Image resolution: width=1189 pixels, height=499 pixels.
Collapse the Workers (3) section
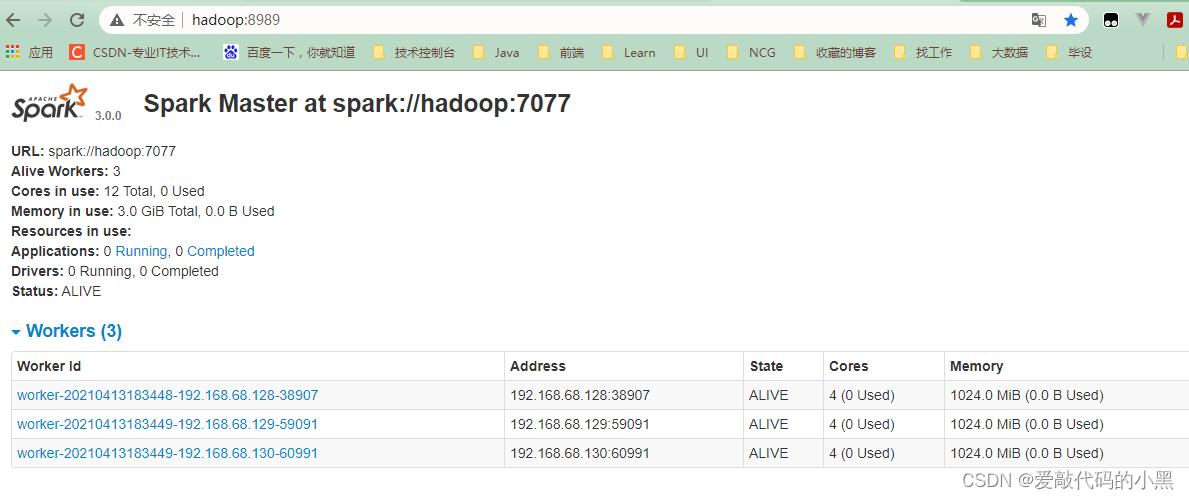point(67,331)
